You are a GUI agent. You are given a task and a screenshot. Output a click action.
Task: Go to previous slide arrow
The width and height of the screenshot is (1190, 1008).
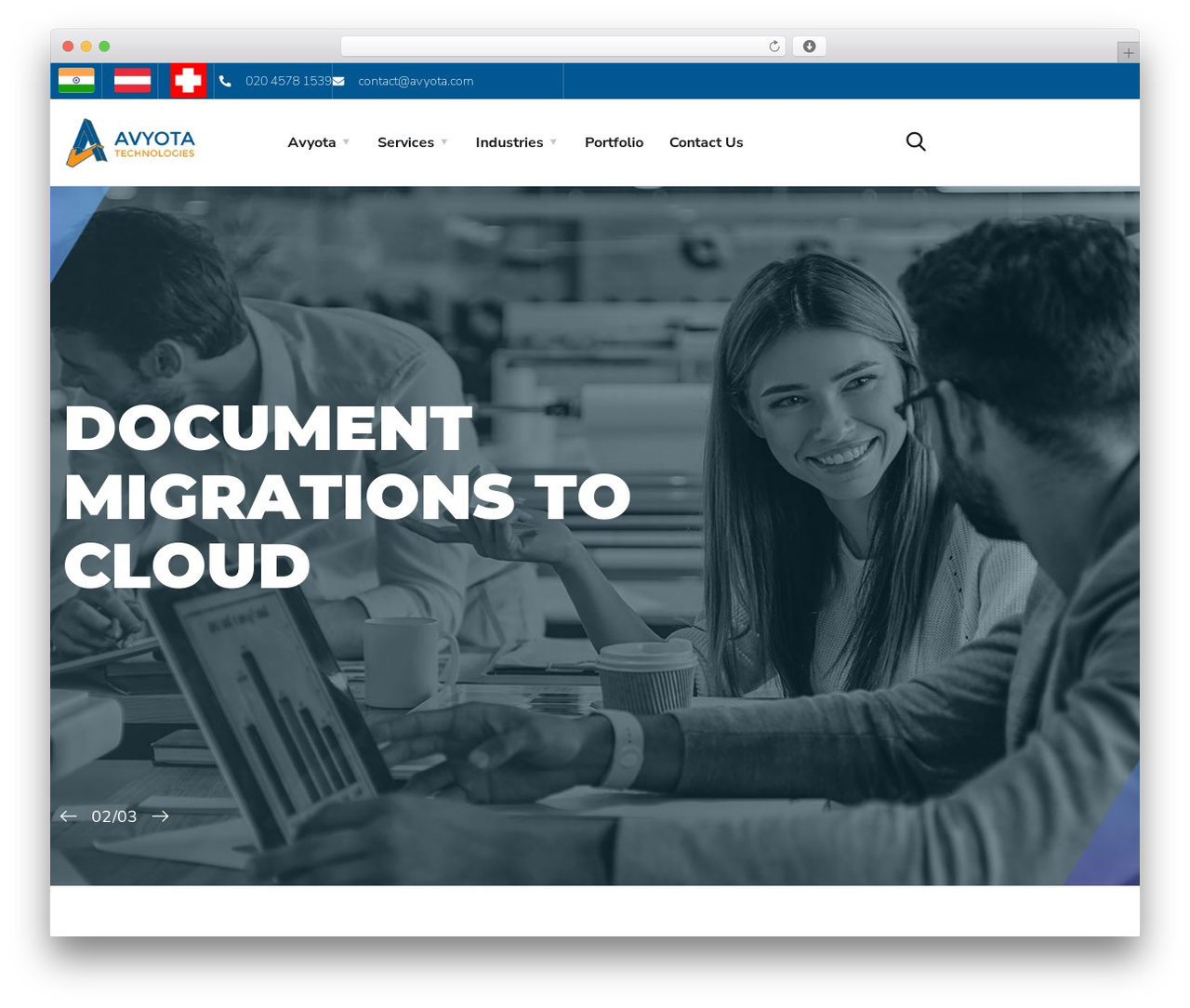coord(68,816)
